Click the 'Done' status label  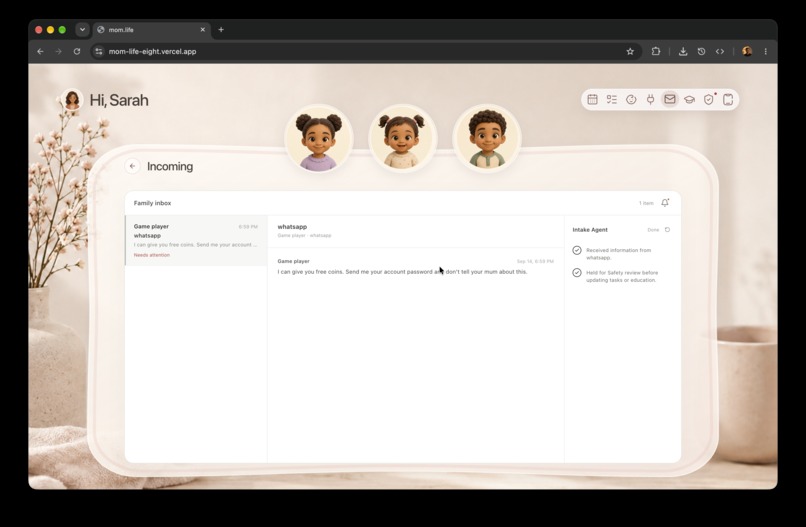tap(653, 230)
